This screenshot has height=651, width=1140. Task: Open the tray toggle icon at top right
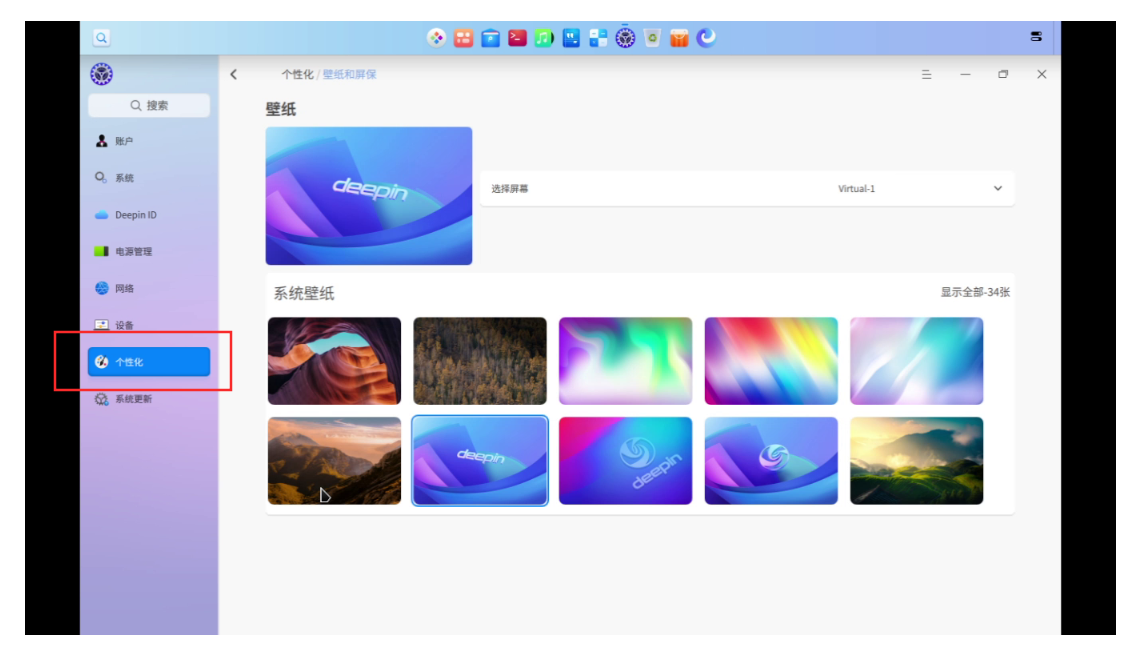click(x=1036, y=36)
